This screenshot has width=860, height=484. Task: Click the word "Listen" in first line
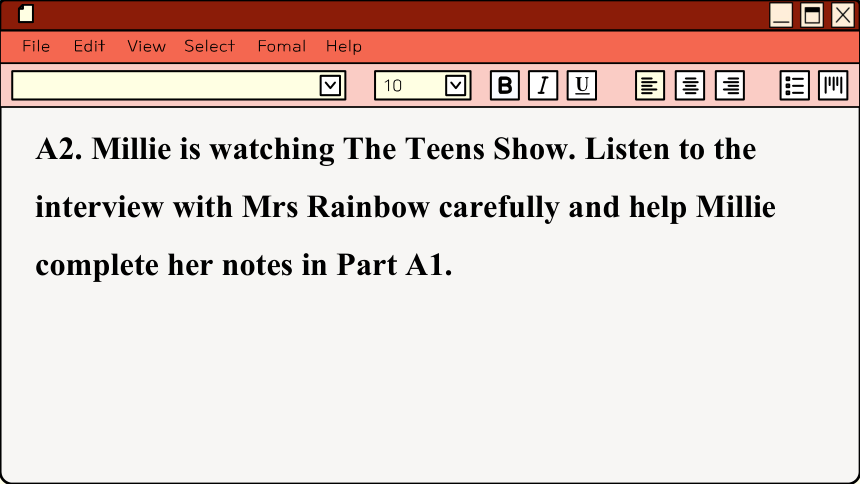(627, 149)
